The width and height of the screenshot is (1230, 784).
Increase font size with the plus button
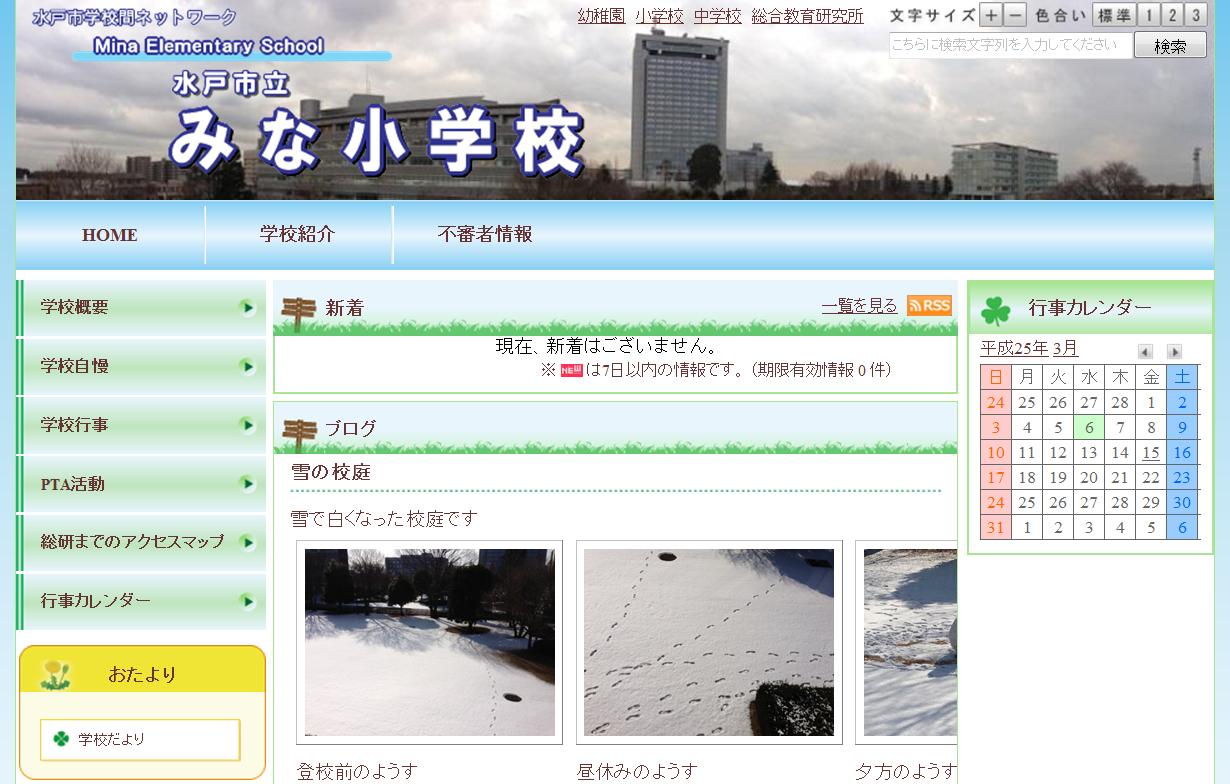coord(990,15)
